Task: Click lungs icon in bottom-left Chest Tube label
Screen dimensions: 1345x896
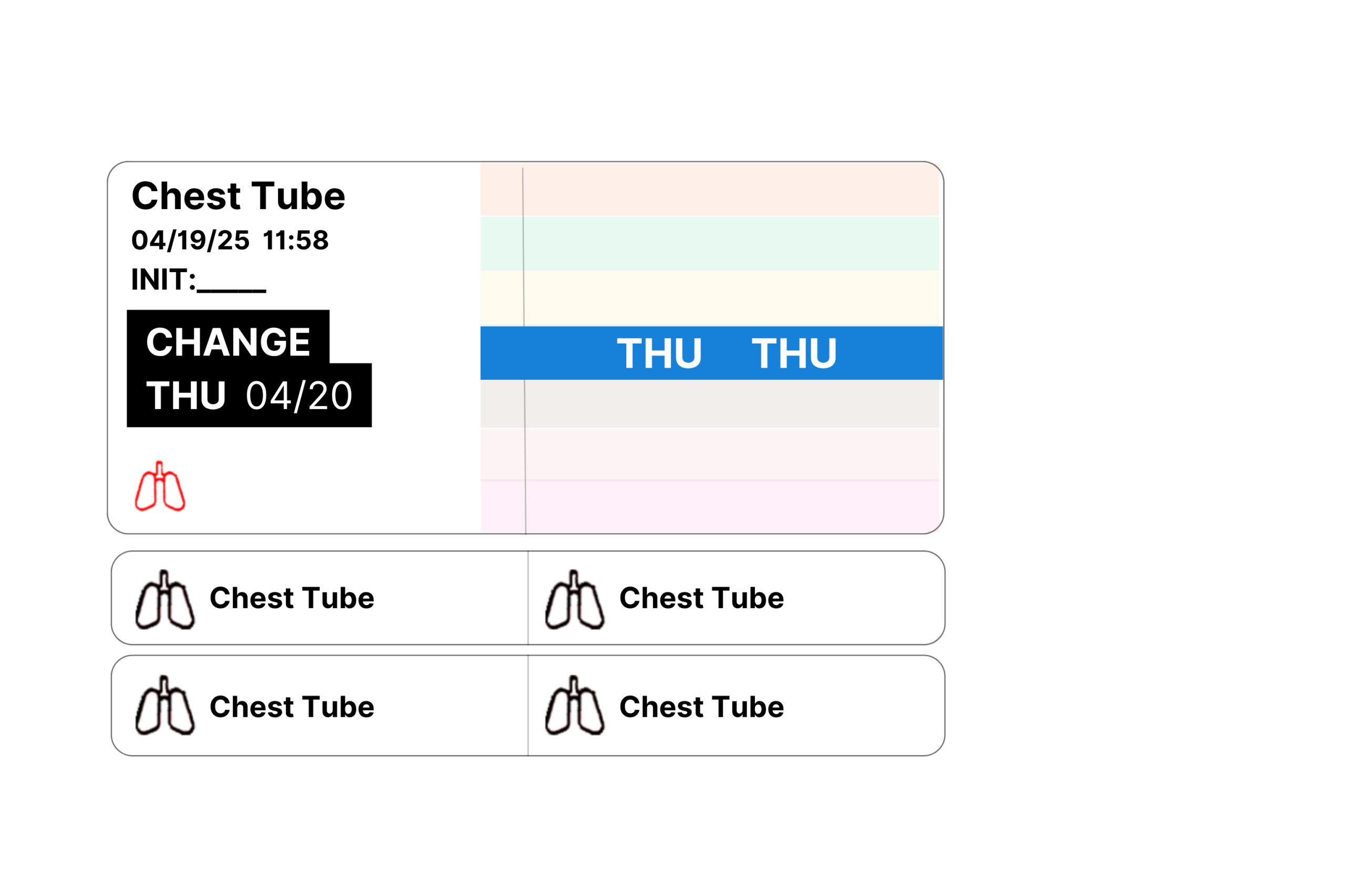Action: [x=164, y=705]
